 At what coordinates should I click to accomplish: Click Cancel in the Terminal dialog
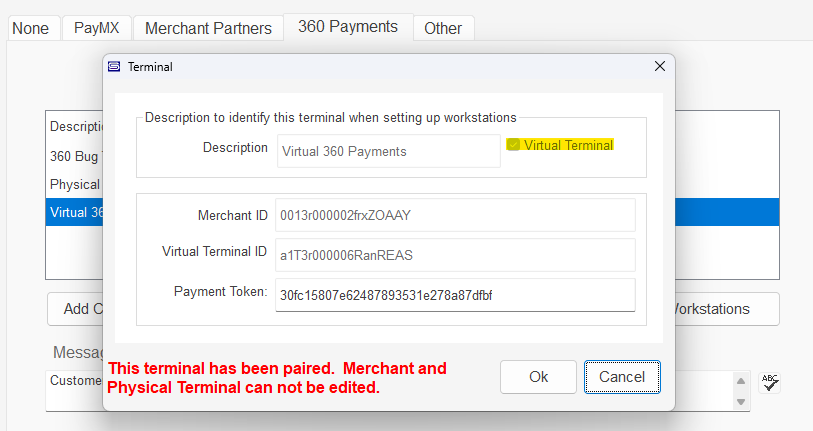[x=621, y=377]
